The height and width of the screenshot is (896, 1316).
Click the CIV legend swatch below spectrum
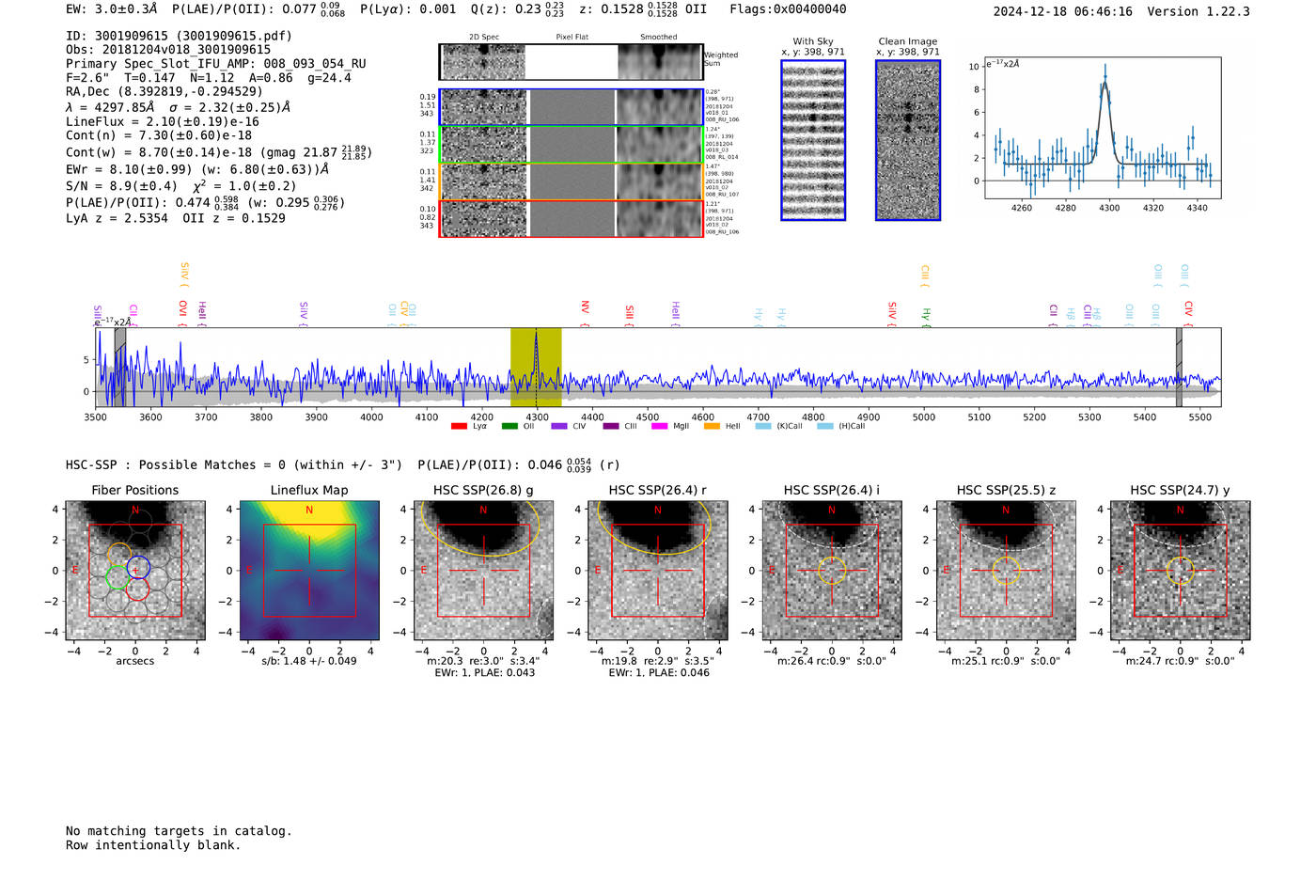click(559, 427)
